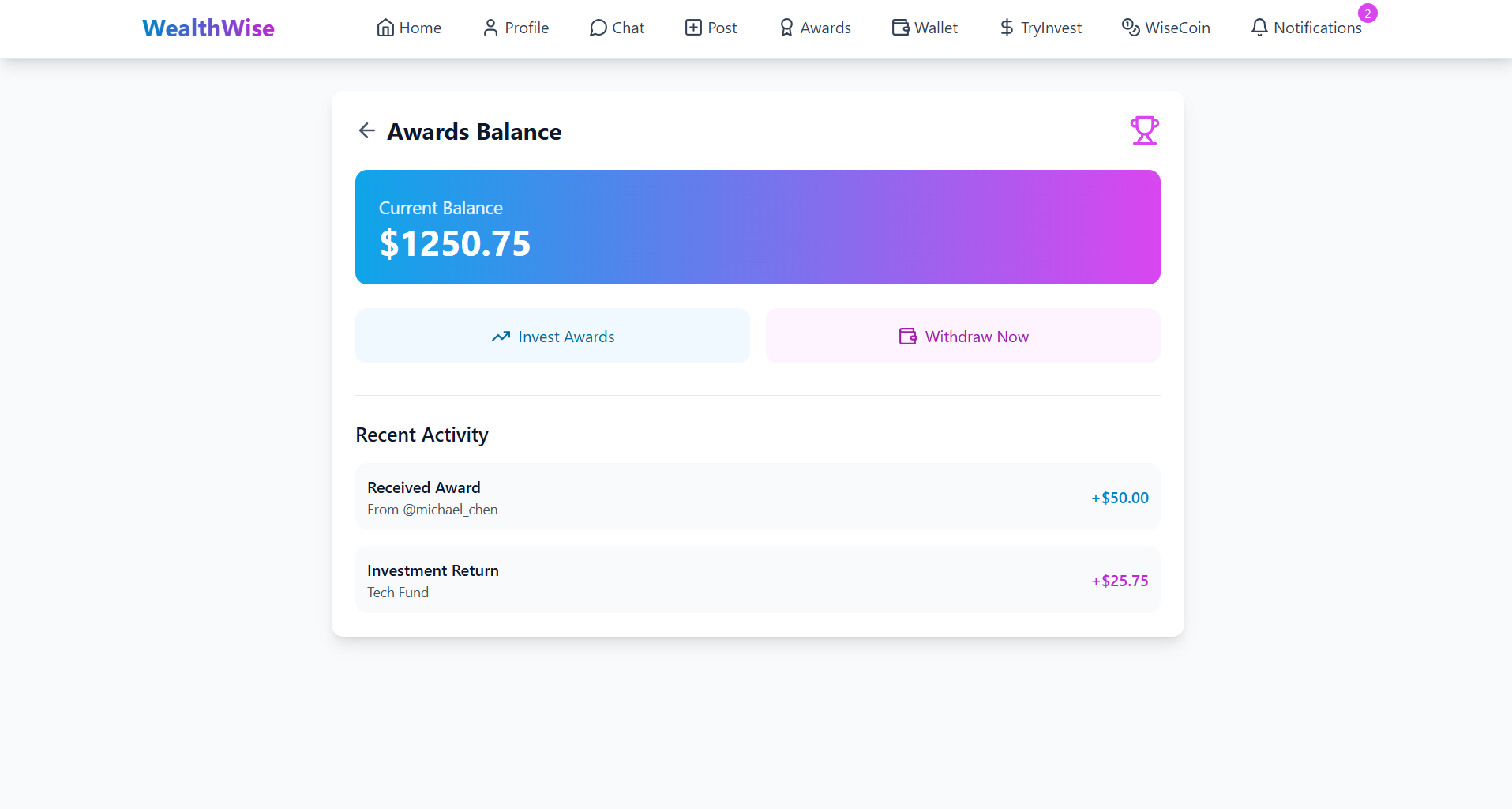
Task: Click the trophy icon in the card header
Action: (1144, 130)
